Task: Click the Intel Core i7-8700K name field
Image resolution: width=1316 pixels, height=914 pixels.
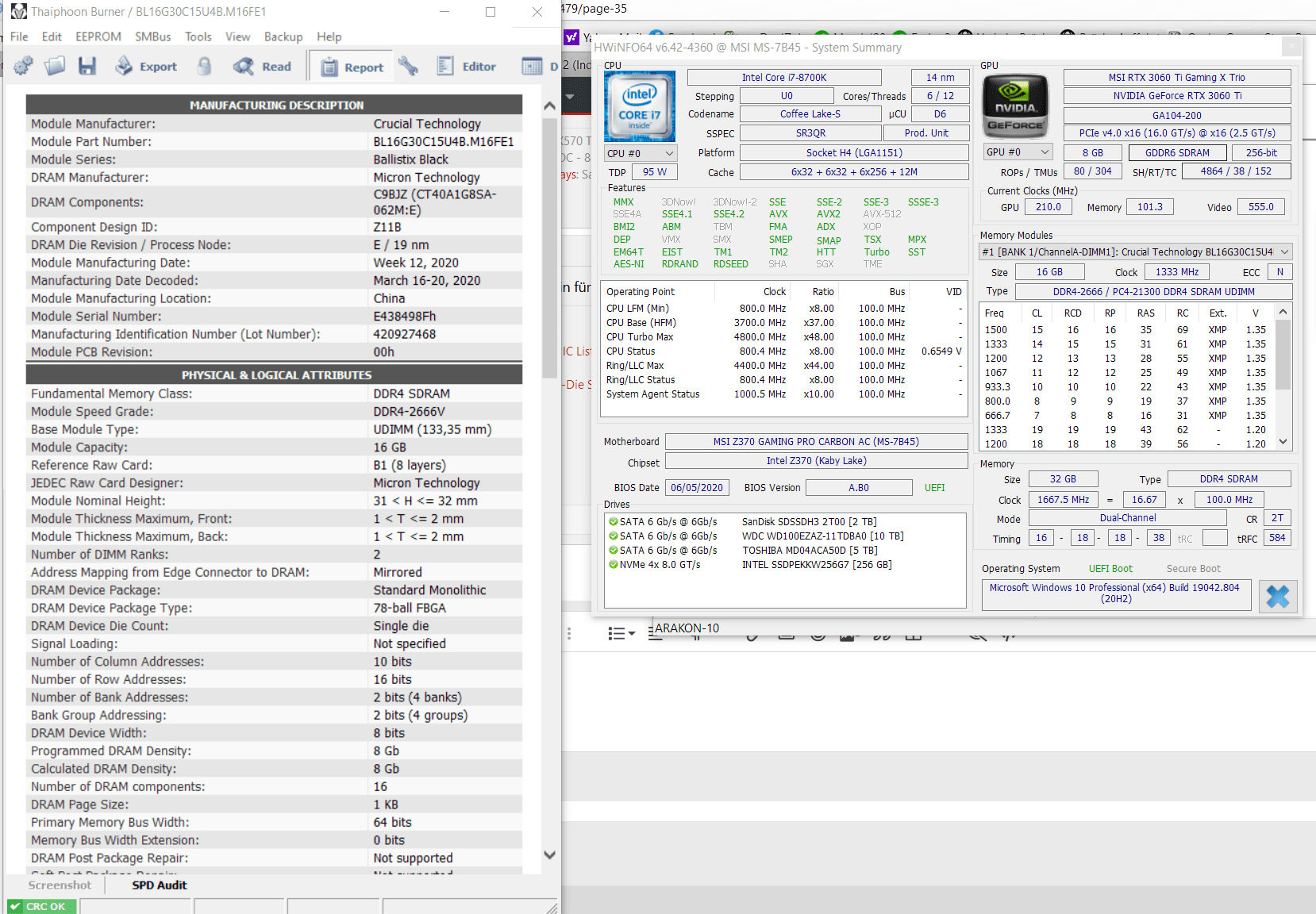Action: click(784, 77)
